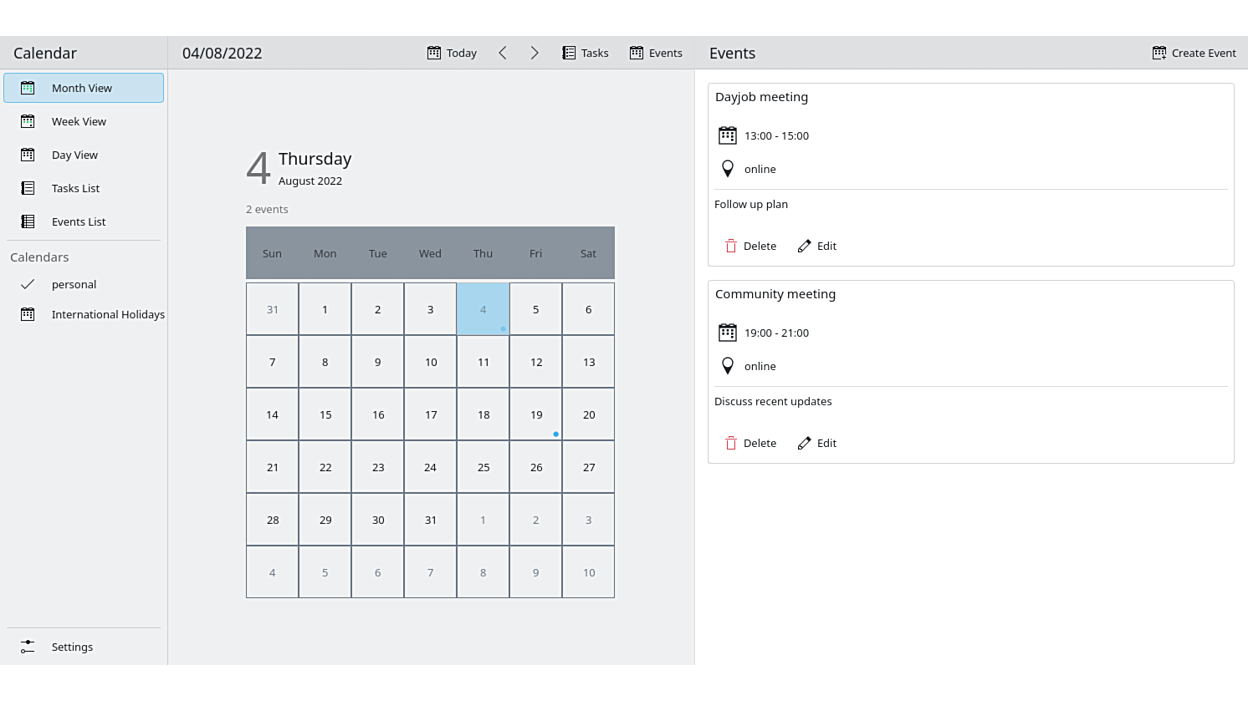Click the pencil icon for Community meeting
1248x702 pixels.
pos(804,443)
